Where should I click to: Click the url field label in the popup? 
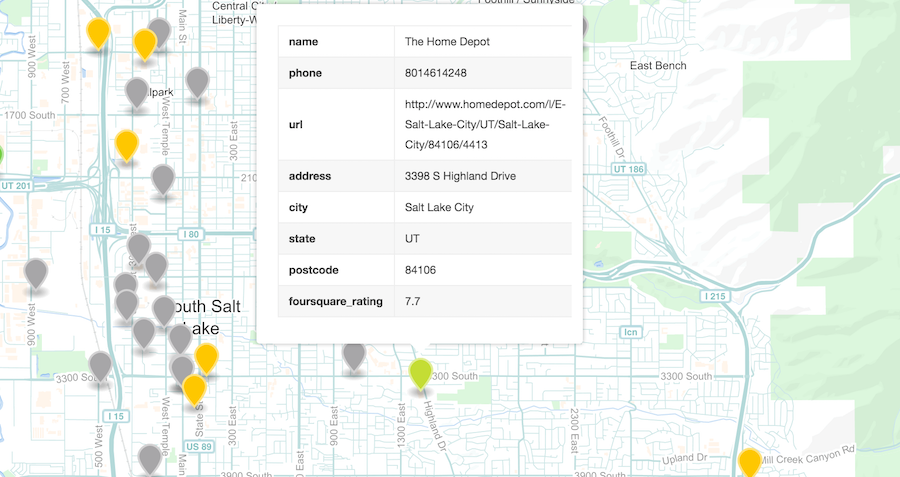click(x=296, y=125)
